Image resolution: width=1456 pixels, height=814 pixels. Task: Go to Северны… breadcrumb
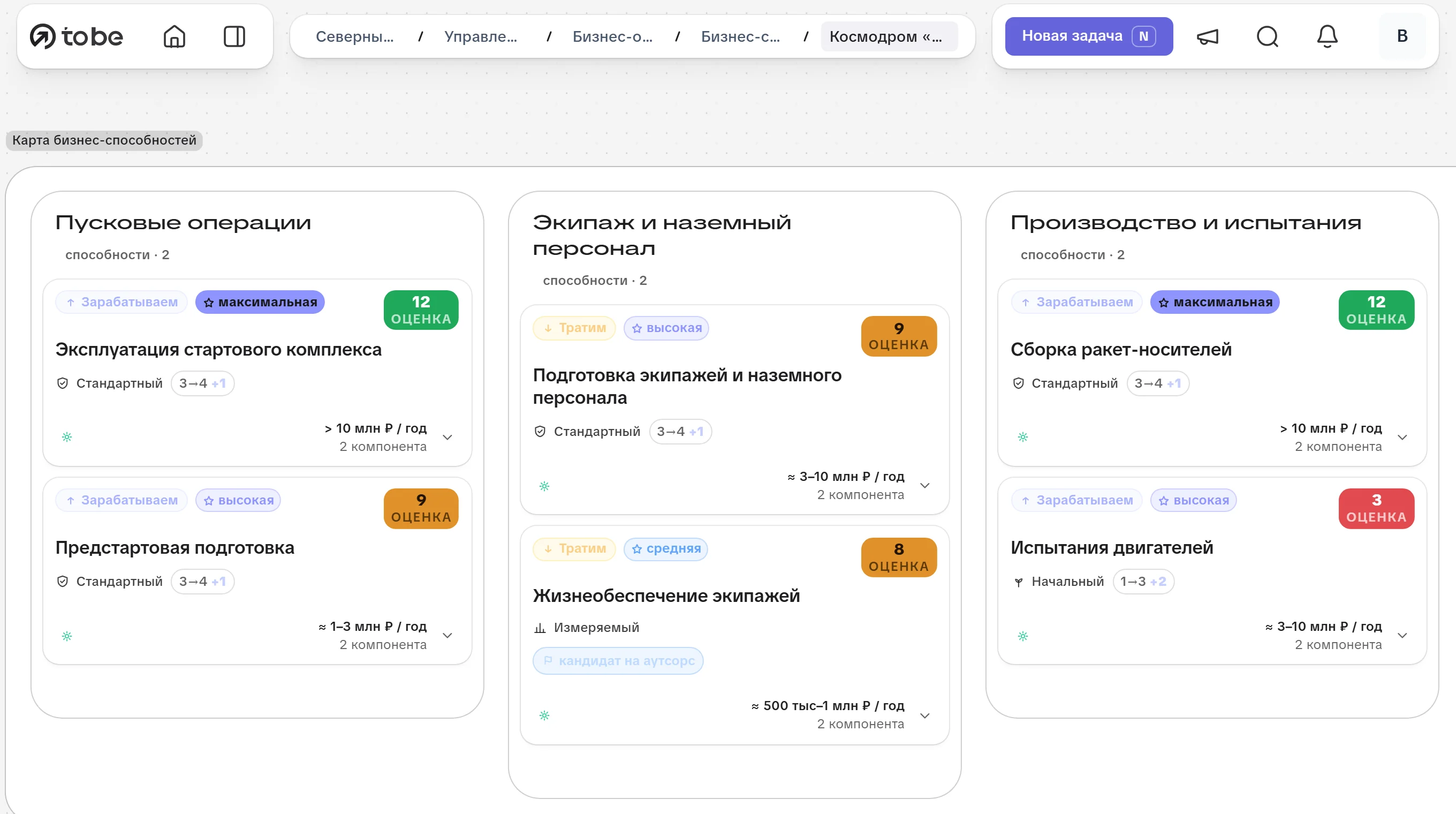(354, 37)
